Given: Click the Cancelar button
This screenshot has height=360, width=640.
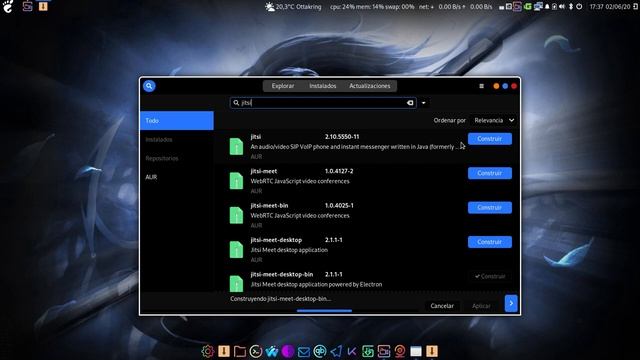Looking at the screenshot, I should tap(442, 306).
